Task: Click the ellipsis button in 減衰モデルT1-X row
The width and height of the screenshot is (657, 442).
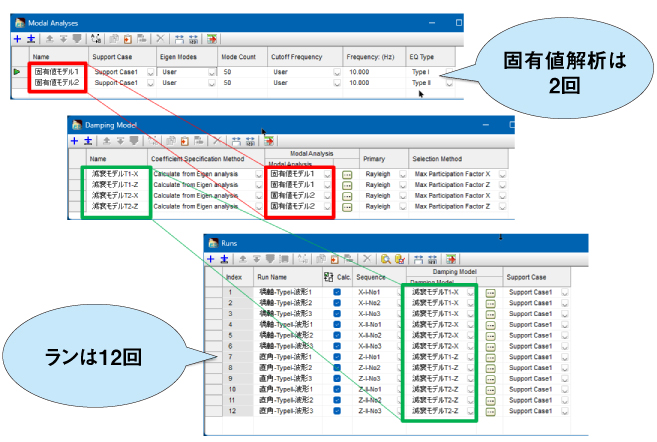Action: coord(347,174)
